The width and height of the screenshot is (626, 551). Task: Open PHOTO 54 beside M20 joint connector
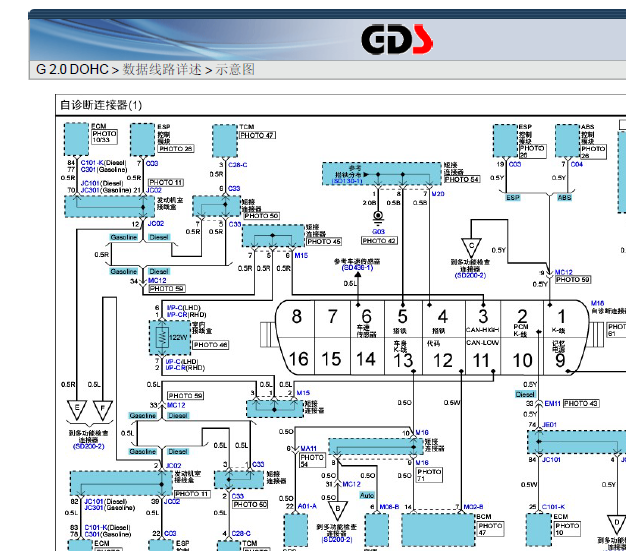(462, 180)
